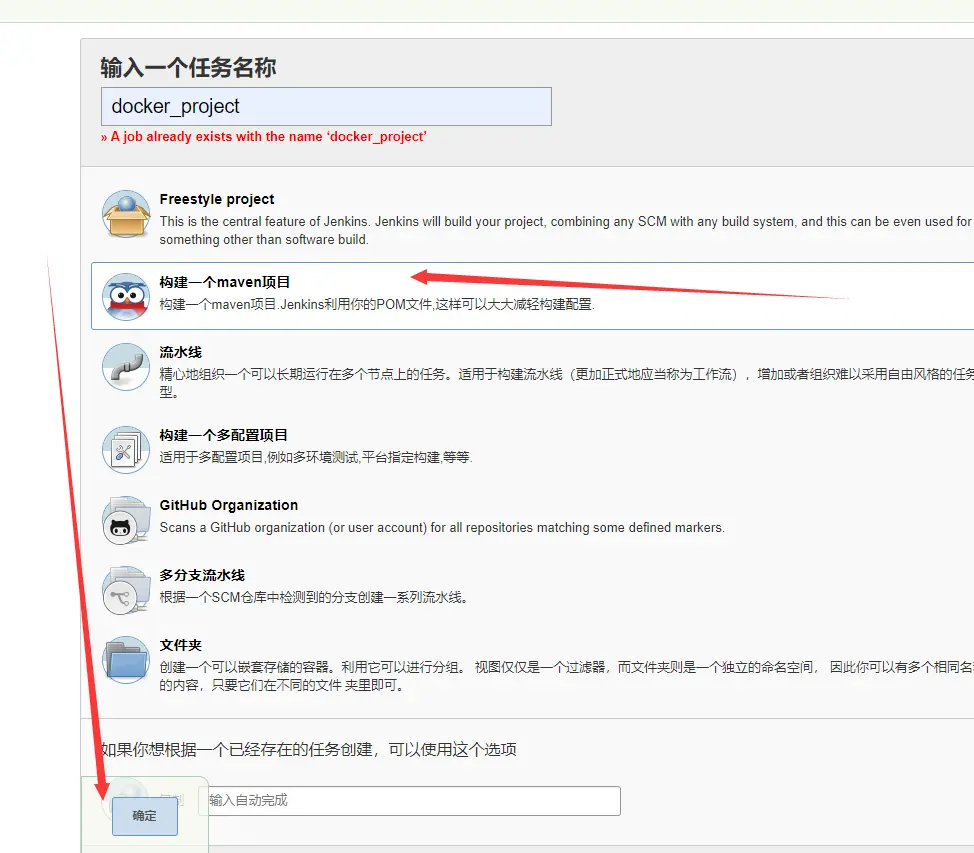Select the GitHub Organization title
Image resolution: width=974 pixels, height=853 pixels.
tap(229, 505)
